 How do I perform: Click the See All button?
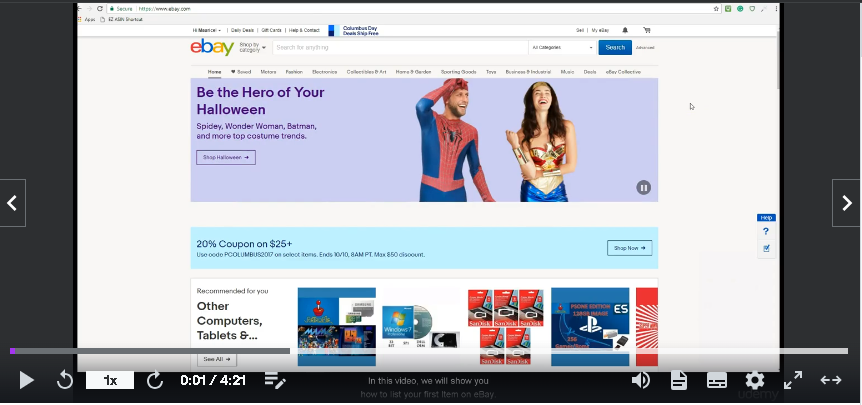[x=217, y=359]
